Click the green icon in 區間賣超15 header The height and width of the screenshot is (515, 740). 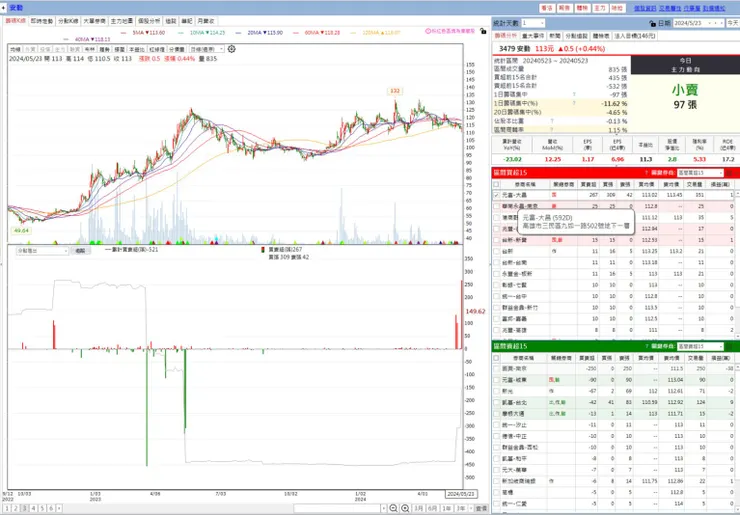[x=729, y=346]
